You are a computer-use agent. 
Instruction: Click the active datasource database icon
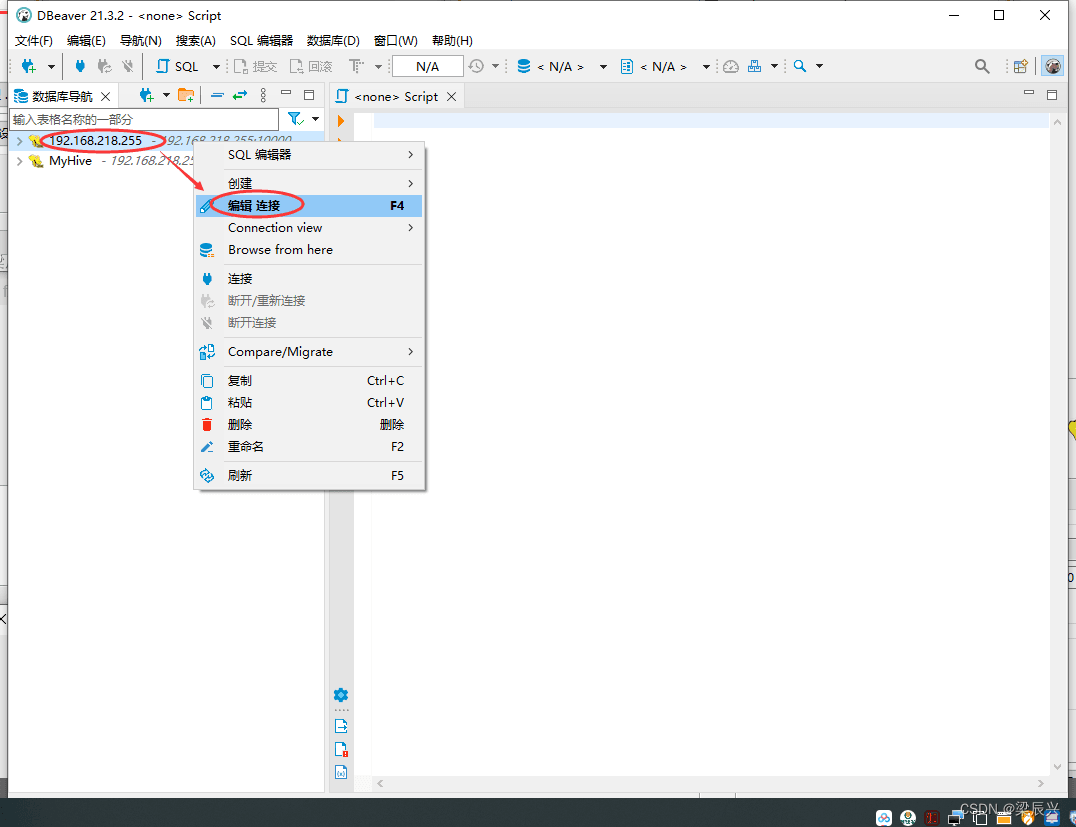coord(524,67)
